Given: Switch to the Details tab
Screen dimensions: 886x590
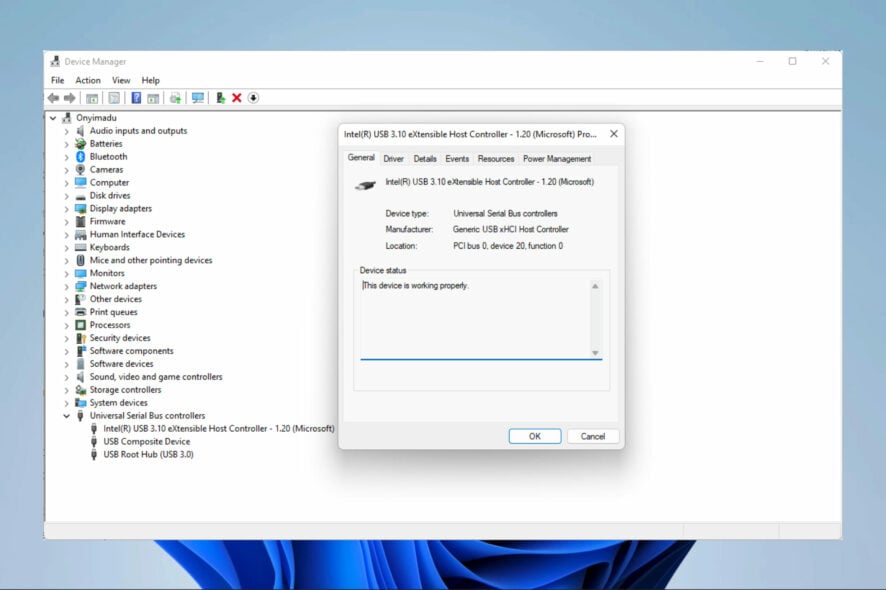Looking at the screenshot, I should click(x=425, y=159).
